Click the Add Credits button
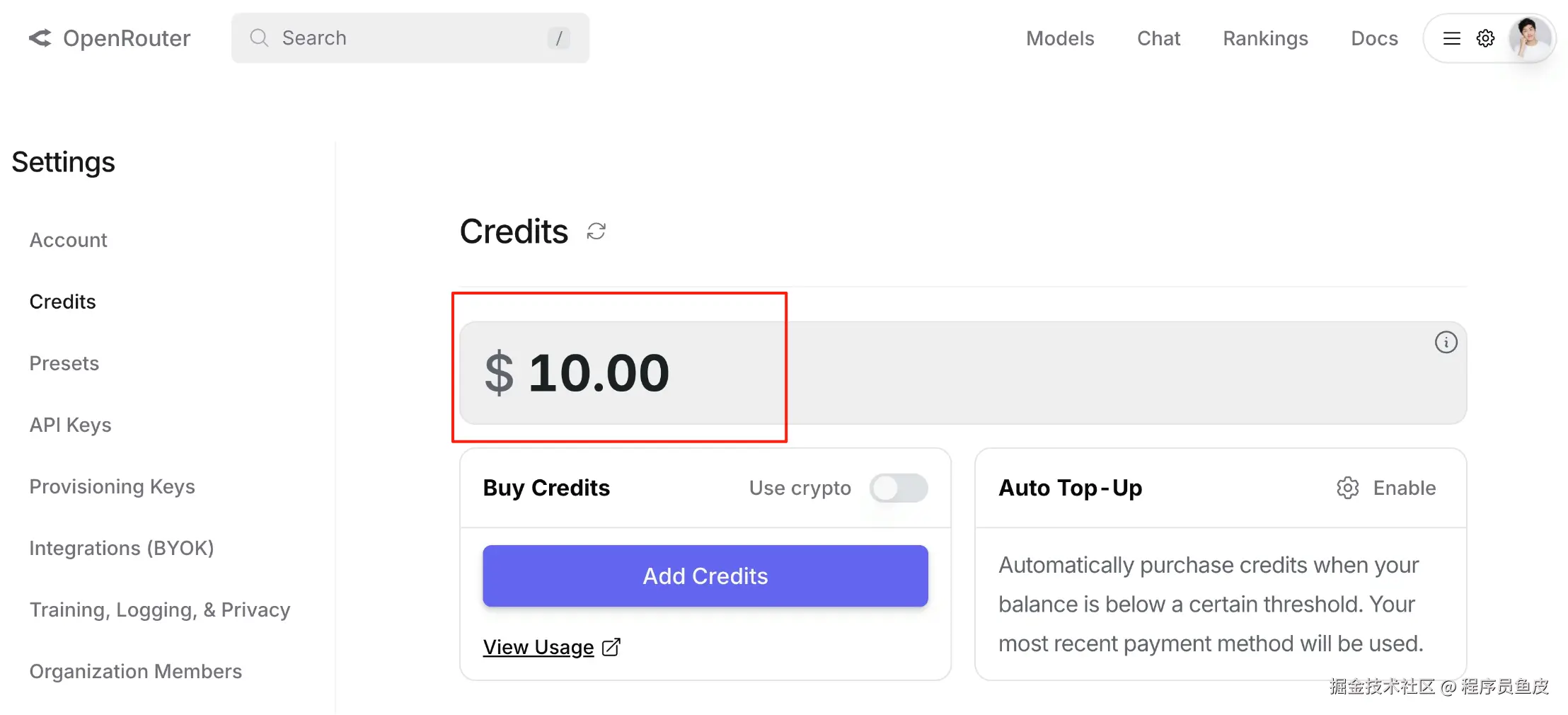Viewport: 1568px width, 715px height. coord(705,576)
